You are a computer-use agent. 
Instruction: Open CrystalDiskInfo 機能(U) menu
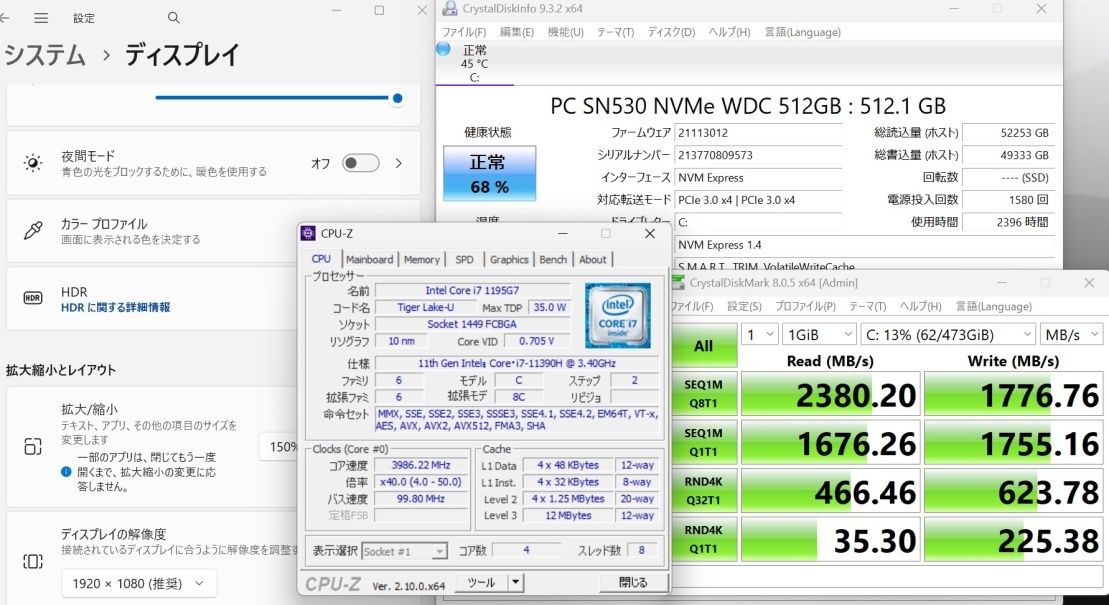(x=566, y=33)
